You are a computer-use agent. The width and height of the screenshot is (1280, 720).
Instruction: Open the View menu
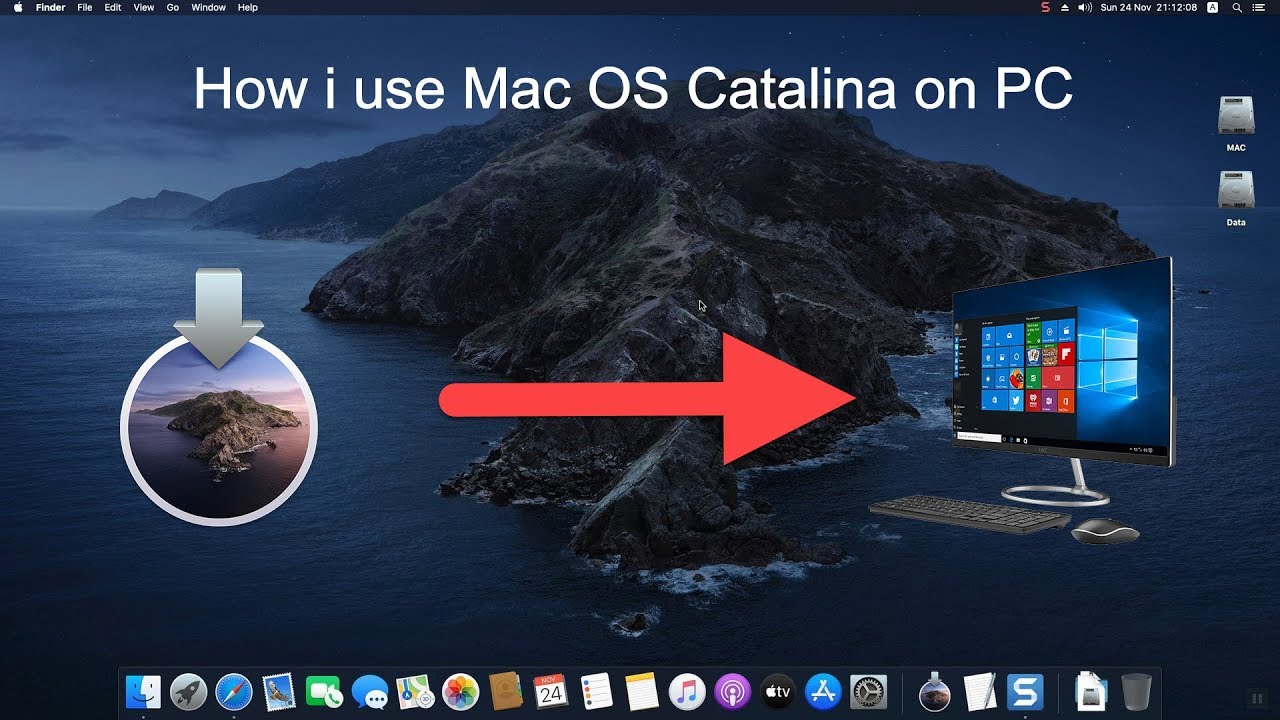tap(144, 7)
